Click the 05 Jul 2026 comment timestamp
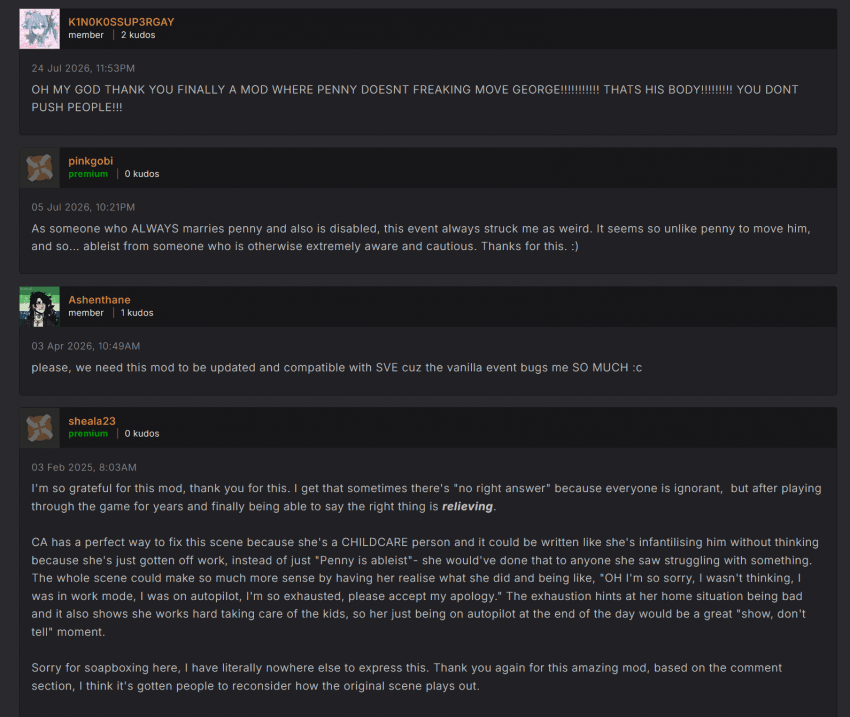 [x=83, y=207]
